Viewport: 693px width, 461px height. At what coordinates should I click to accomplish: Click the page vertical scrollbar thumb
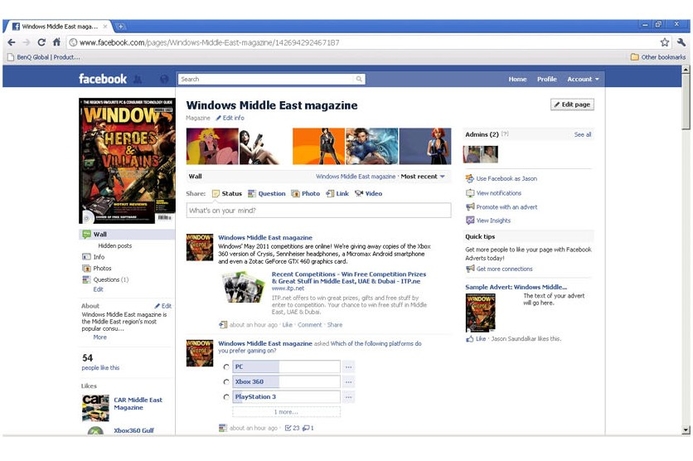tap(685, 101)
